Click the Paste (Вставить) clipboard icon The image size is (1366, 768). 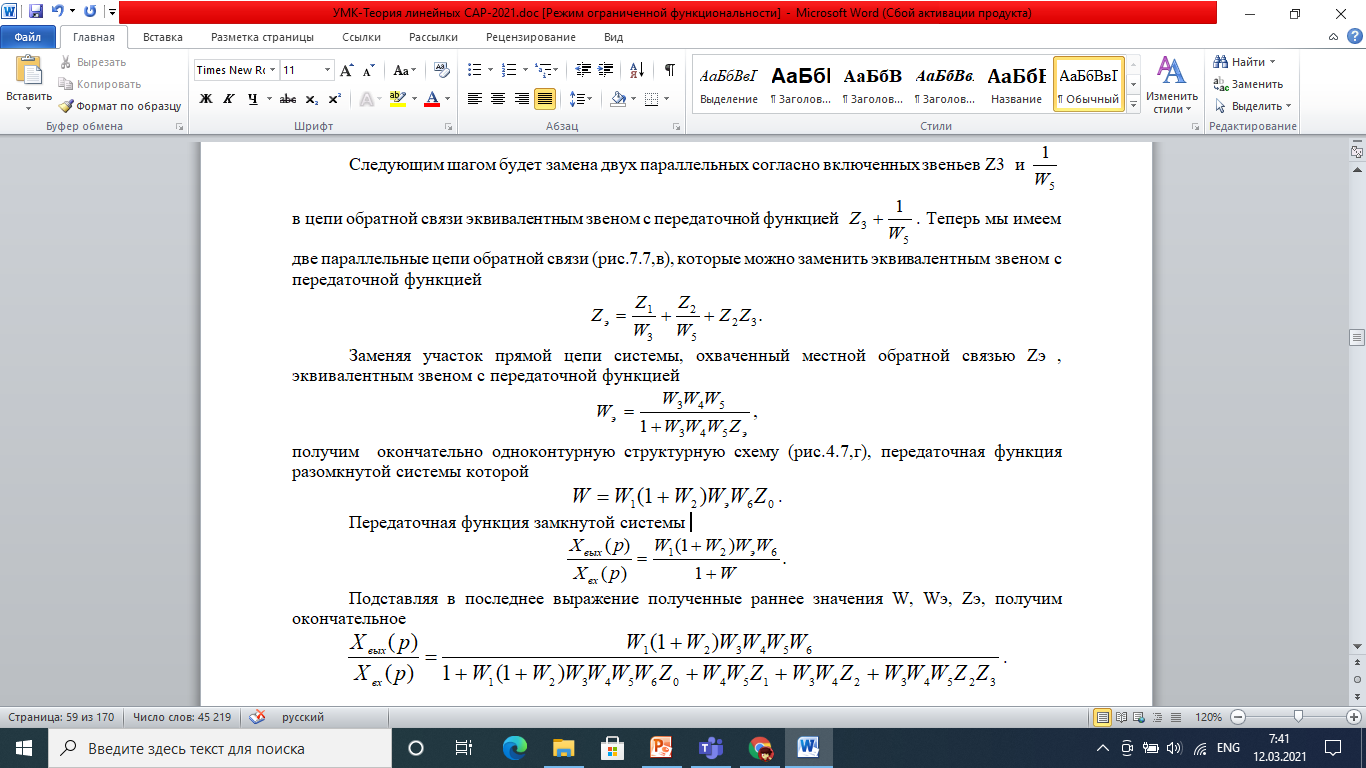[x=28, y=71]
